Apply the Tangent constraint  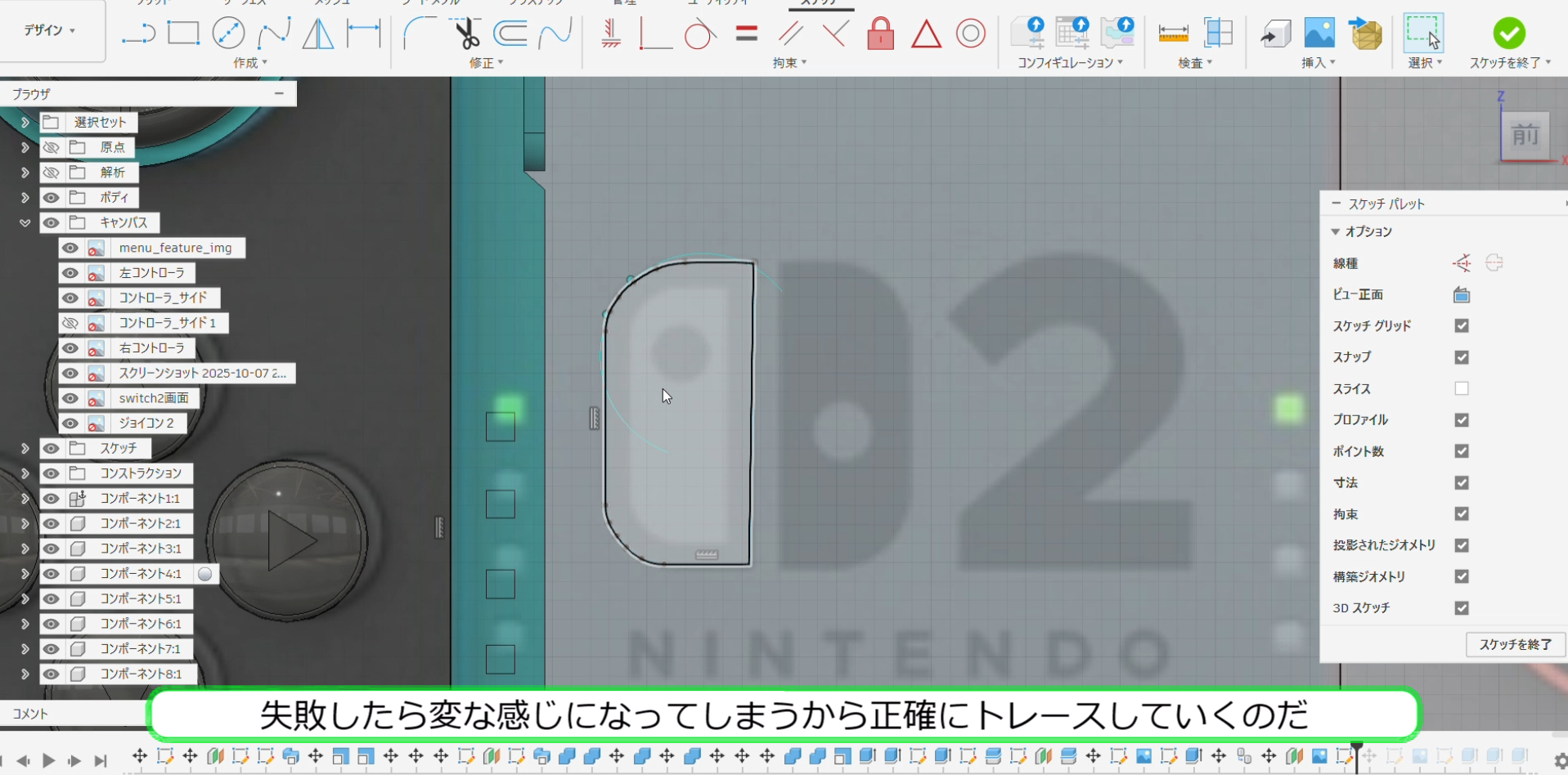pyautogui.click(x=700, y=34)
